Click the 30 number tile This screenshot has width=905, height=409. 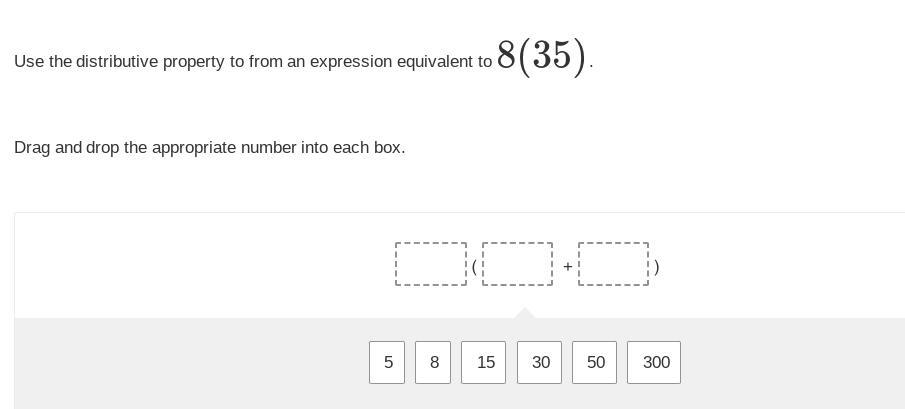(540, 362)
